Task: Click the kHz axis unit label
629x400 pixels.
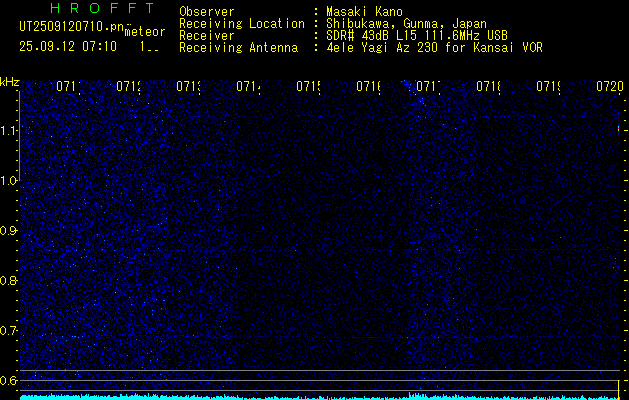Action: [x=10, y=82]
